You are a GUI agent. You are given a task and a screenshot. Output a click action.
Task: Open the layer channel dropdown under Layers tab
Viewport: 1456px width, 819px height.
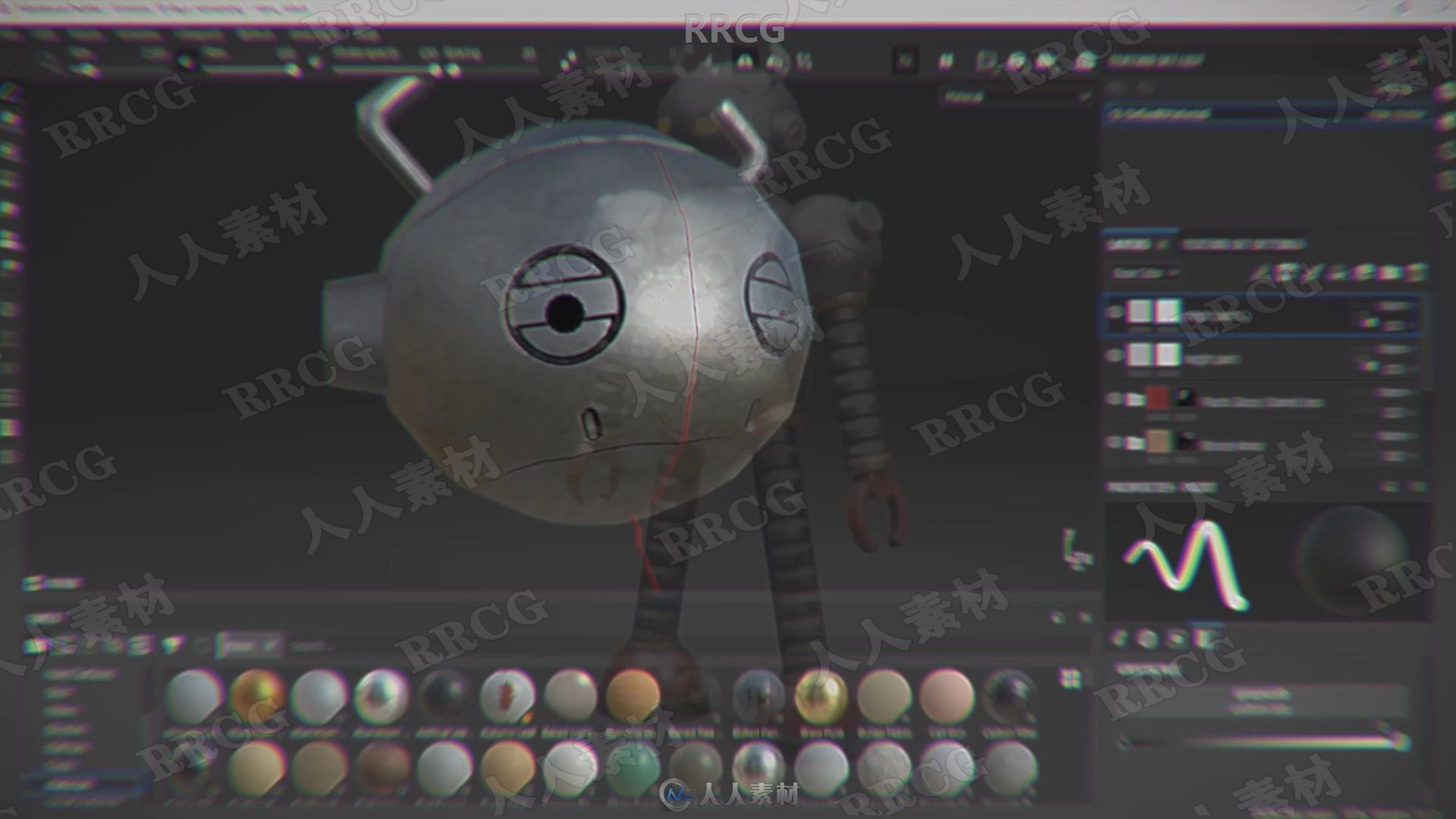point(1144,272)
